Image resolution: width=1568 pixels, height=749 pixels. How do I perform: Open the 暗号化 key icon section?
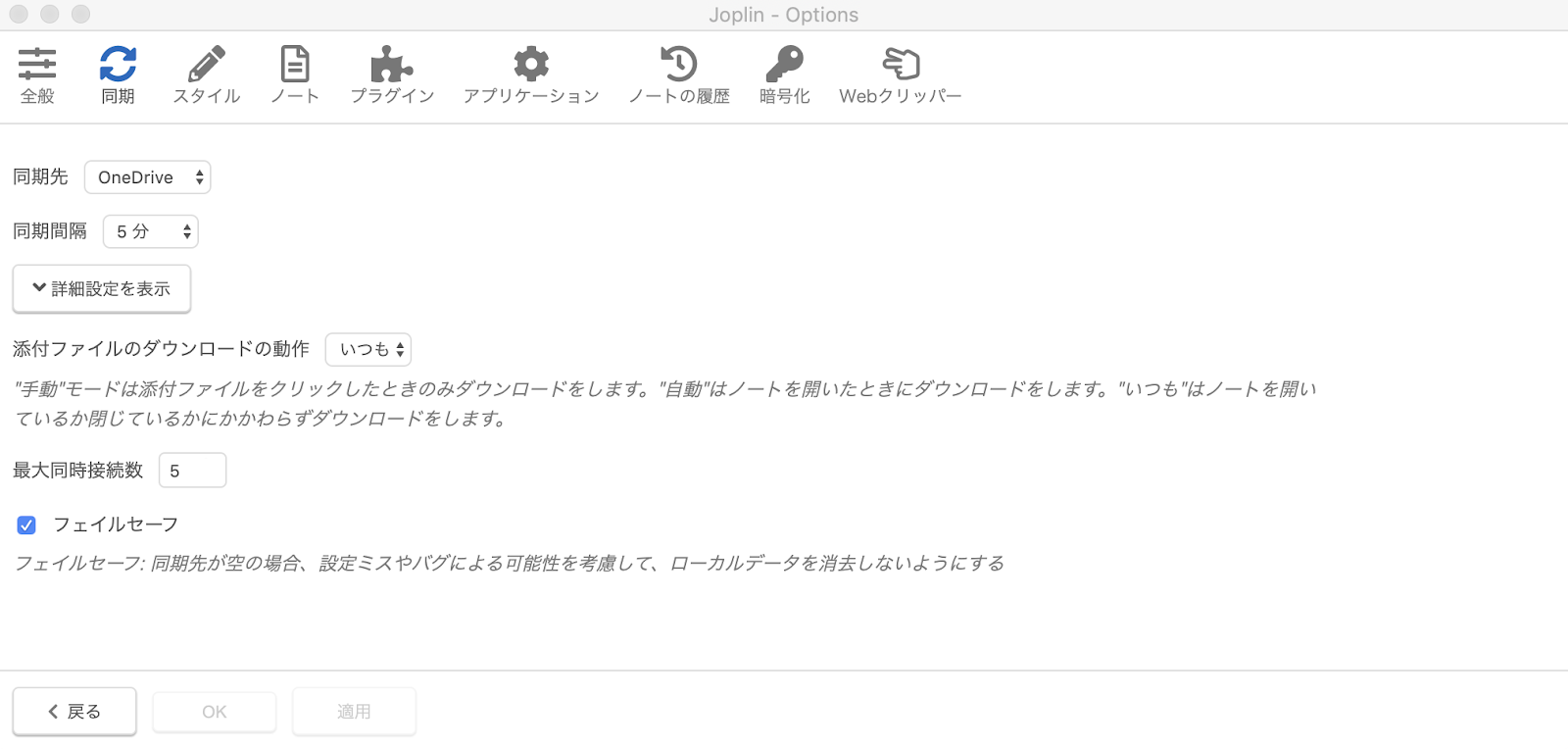(x=784, y=75)
